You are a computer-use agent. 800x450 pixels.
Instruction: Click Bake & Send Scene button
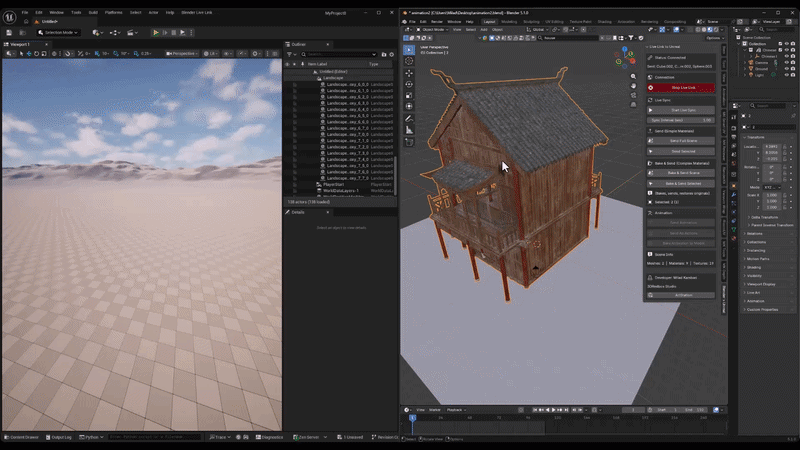click(681, 173)
